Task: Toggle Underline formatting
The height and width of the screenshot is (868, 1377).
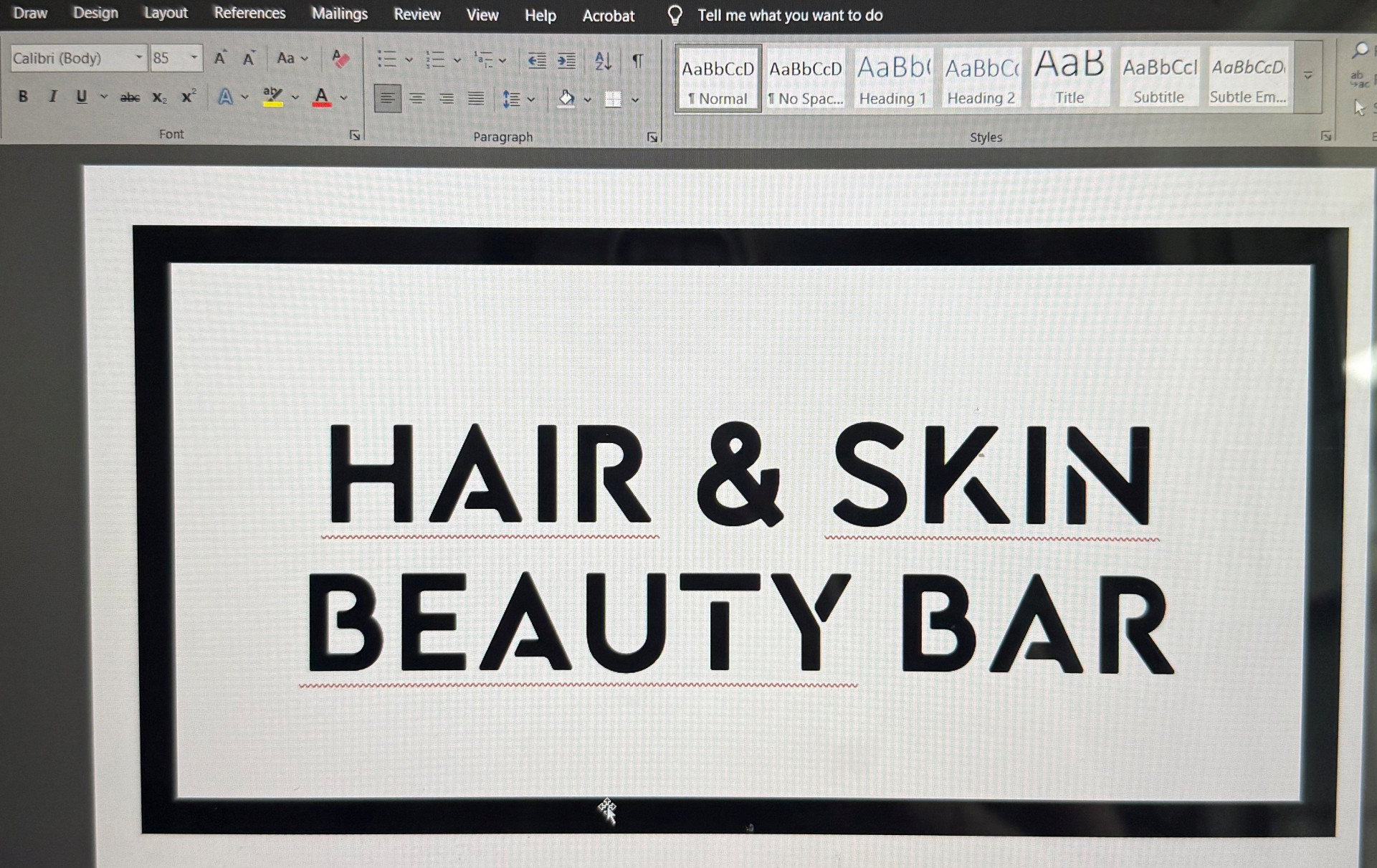Action: coord(81,97)
